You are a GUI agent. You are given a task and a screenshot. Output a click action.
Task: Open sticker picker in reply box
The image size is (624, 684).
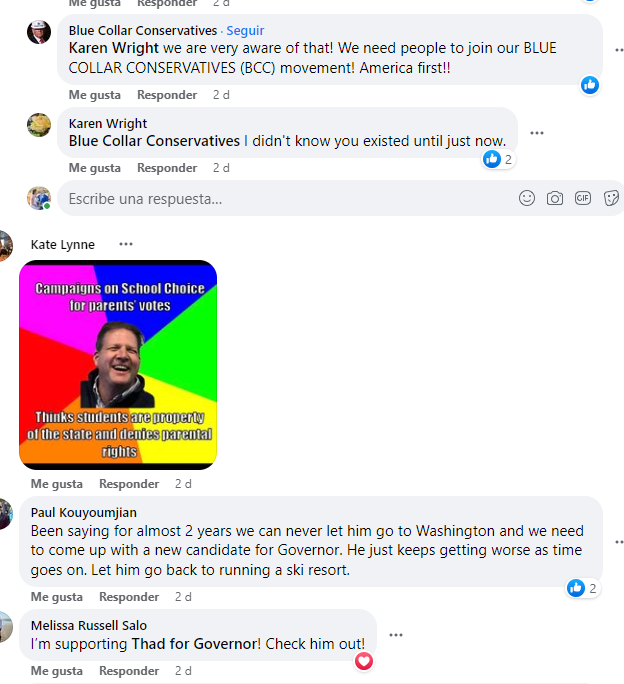611,198
